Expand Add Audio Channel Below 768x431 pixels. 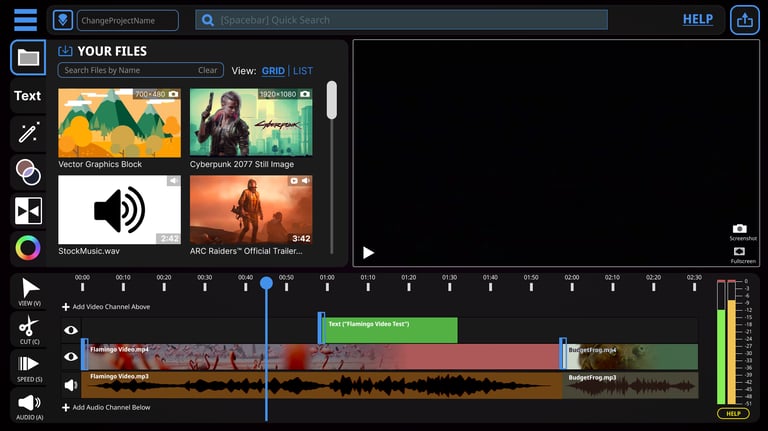pyautogui.click(x=105, y=408)
